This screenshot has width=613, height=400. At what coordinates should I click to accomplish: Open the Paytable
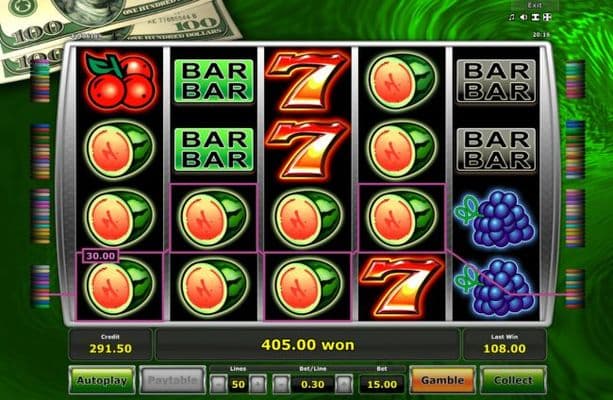pos(172,380)
